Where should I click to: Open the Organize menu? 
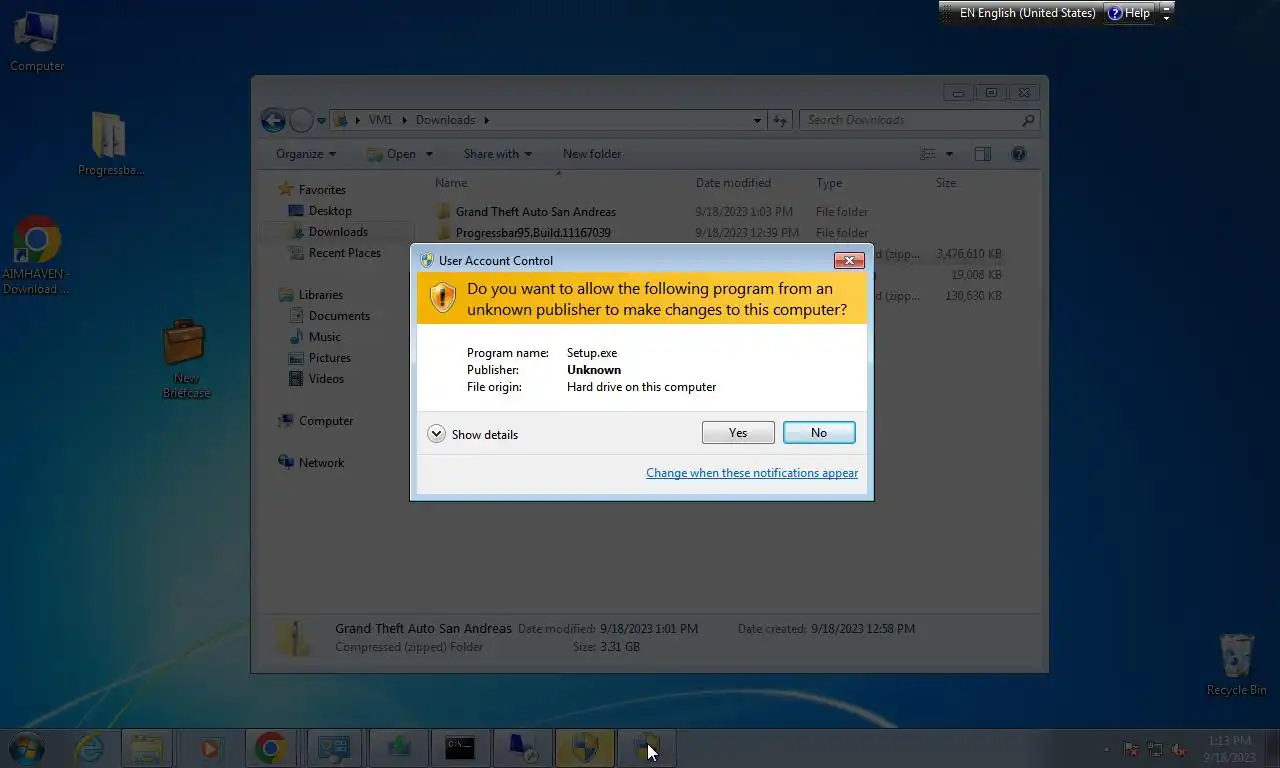click(x=306, y=154)
